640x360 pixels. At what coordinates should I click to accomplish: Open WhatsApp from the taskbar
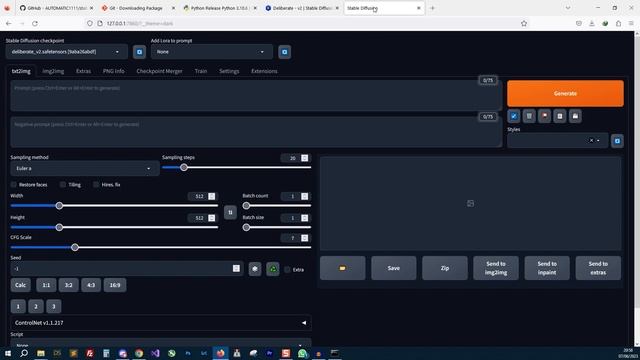click(x=302, y=353)
